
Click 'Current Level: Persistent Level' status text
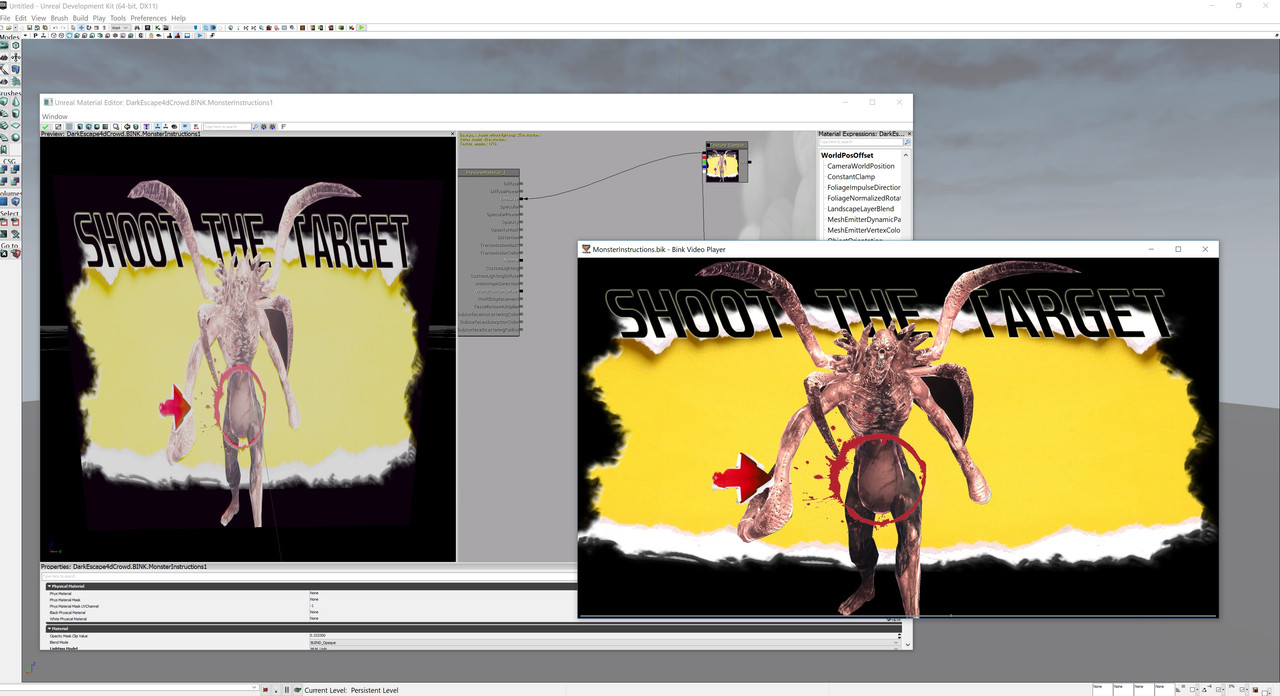click(x=351, y=690)
